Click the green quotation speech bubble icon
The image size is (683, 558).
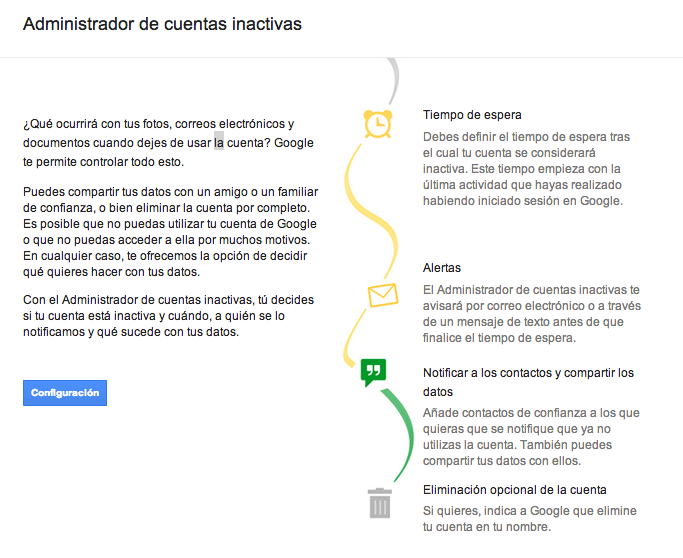tap(373, 372)
